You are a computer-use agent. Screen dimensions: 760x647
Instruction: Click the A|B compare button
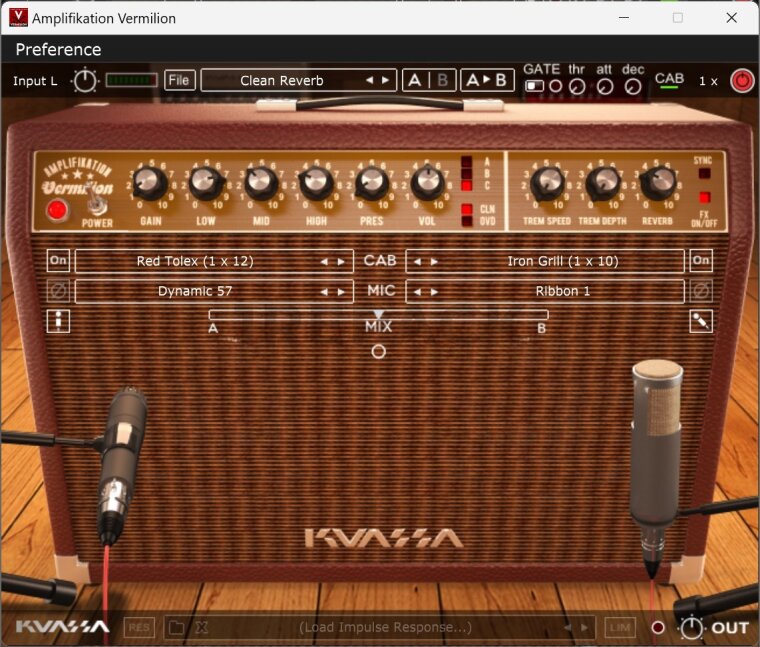428,81
